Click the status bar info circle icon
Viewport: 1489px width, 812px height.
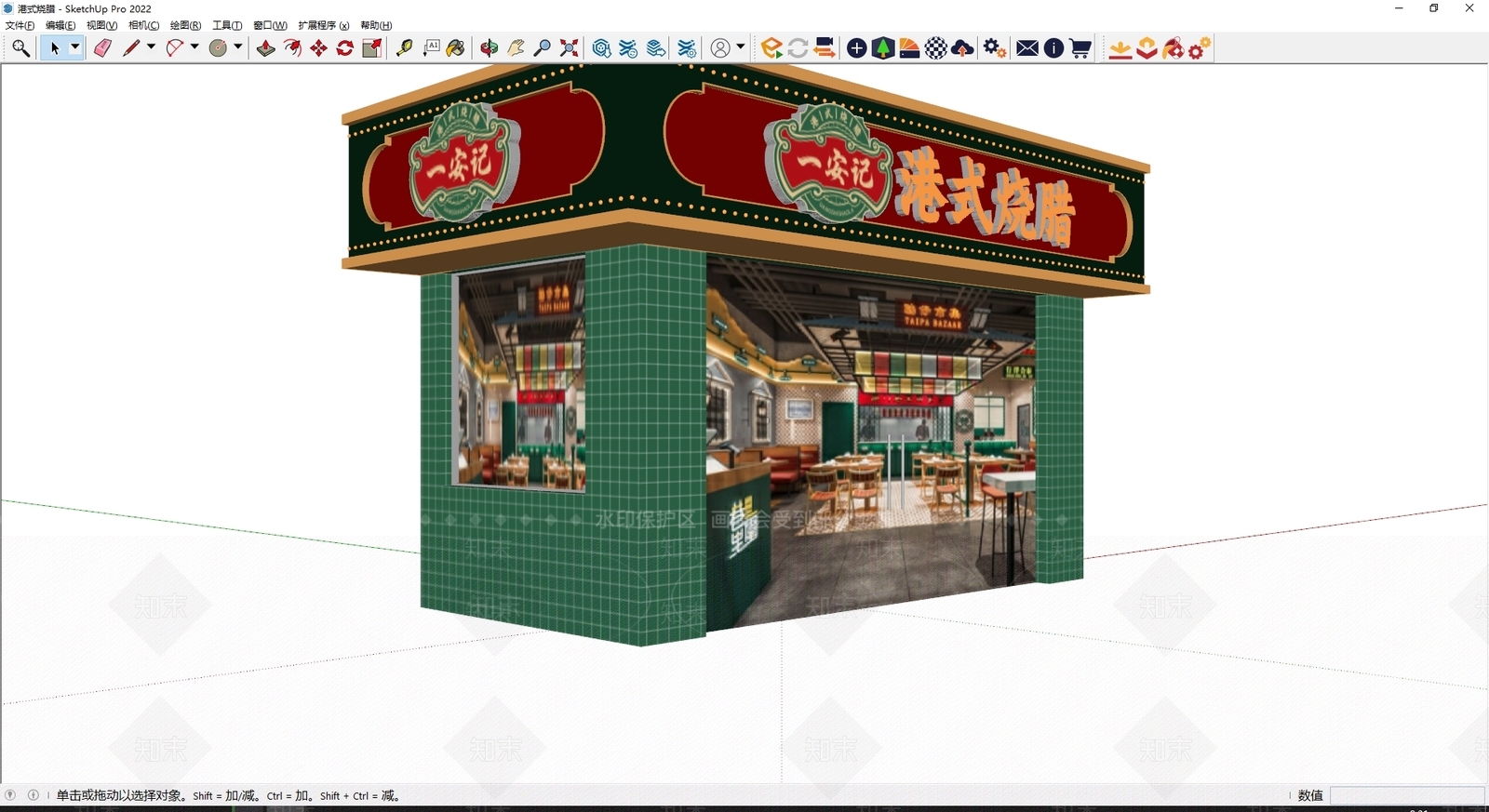pyautogui.click(x=34, y=795)
